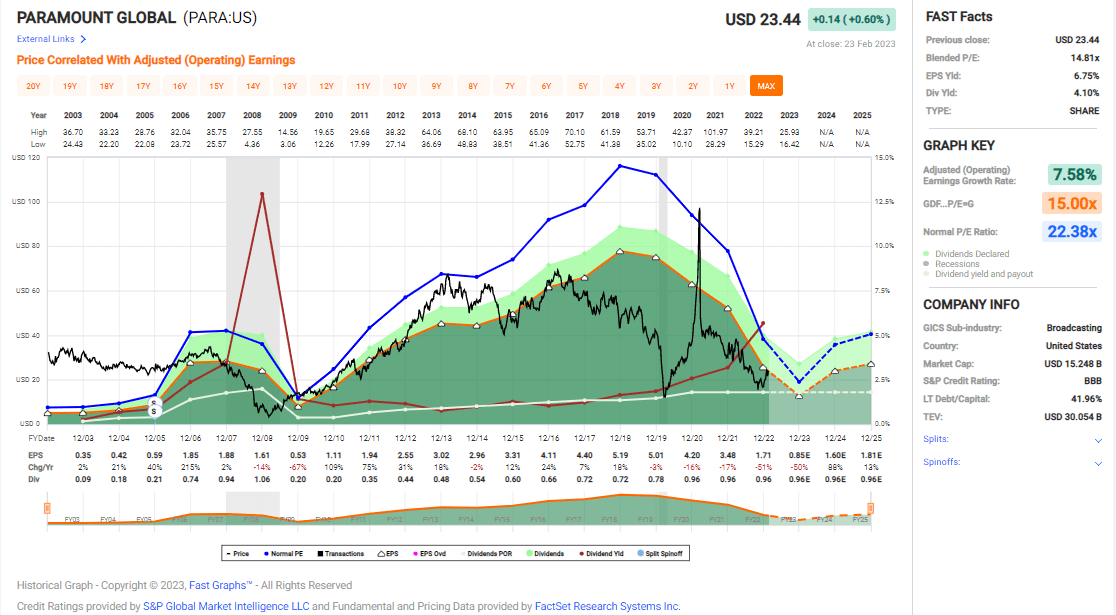Toggle Dividend yield and payout key item

(x=978, y=274)
